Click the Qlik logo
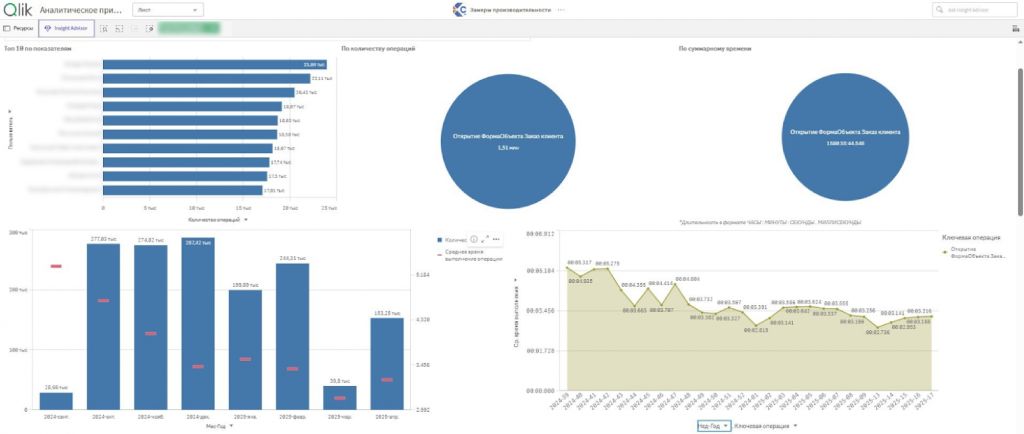 (x=18, y=9)
